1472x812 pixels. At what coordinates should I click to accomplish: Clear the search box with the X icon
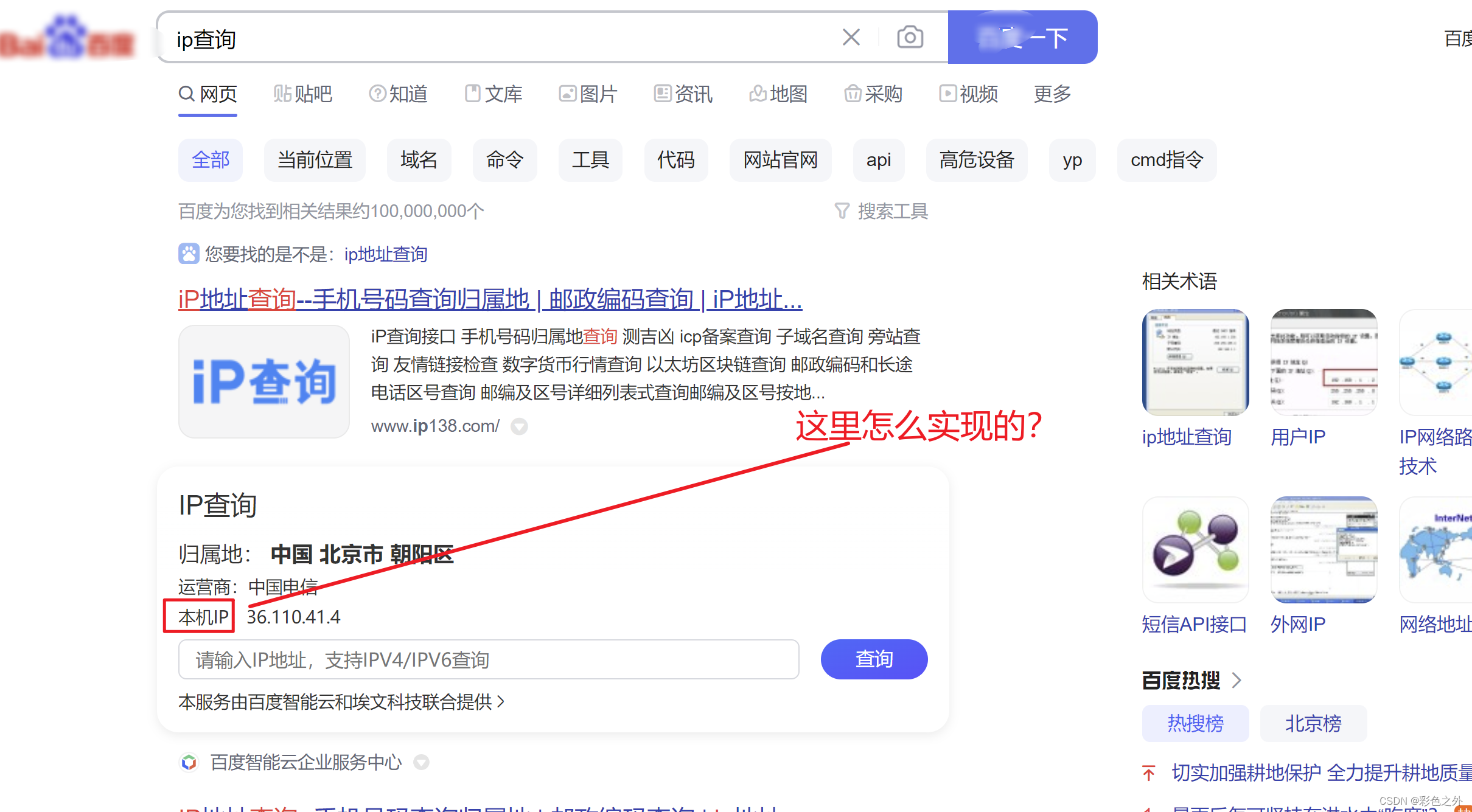click(x=851, y=37)
